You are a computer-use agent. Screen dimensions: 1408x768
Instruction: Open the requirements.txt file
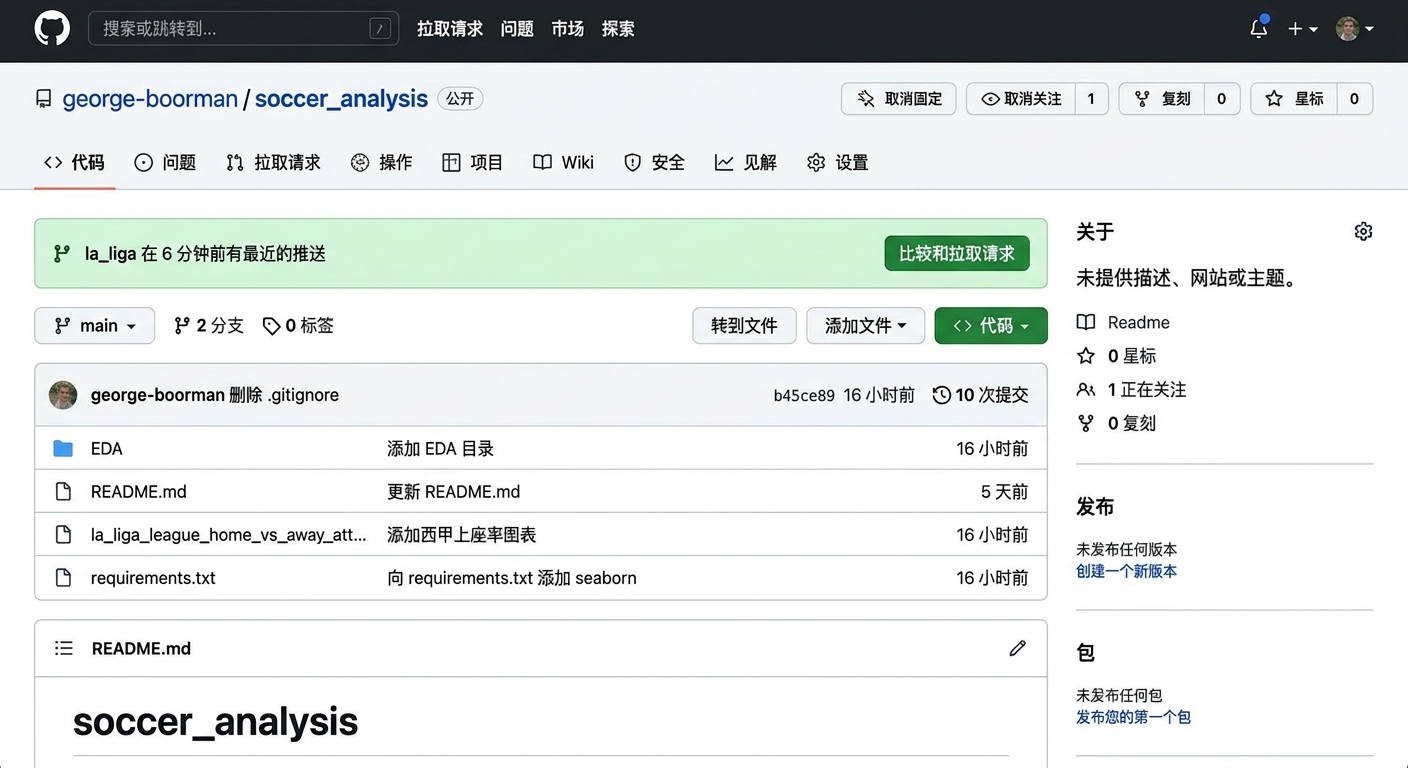click(x=153, y=578)
